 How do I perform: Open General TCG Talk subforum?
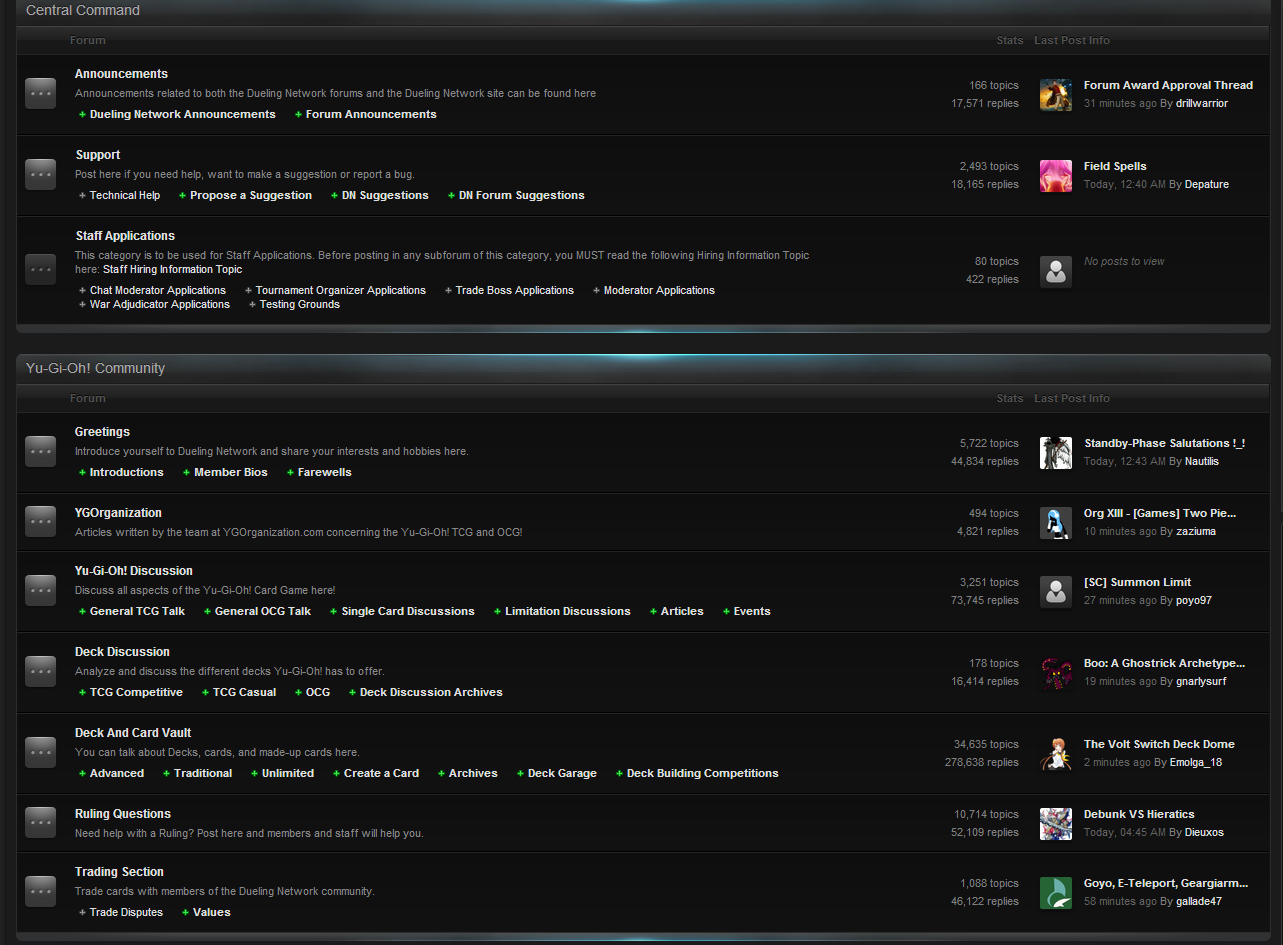138,611
